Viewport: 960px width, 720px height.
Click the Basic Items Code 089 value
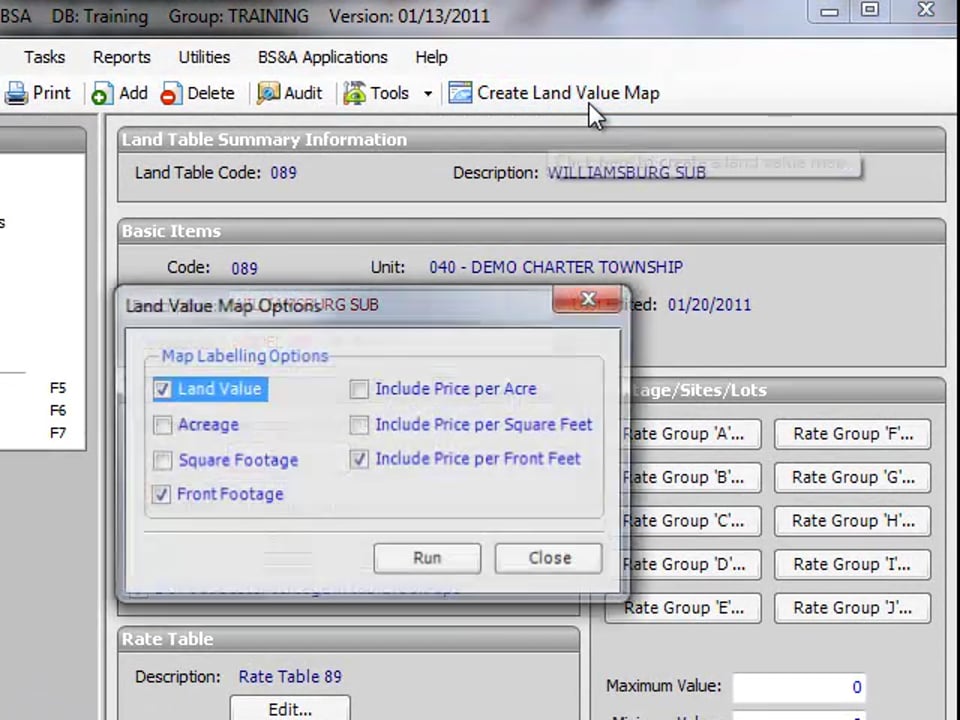click(244, 268)
